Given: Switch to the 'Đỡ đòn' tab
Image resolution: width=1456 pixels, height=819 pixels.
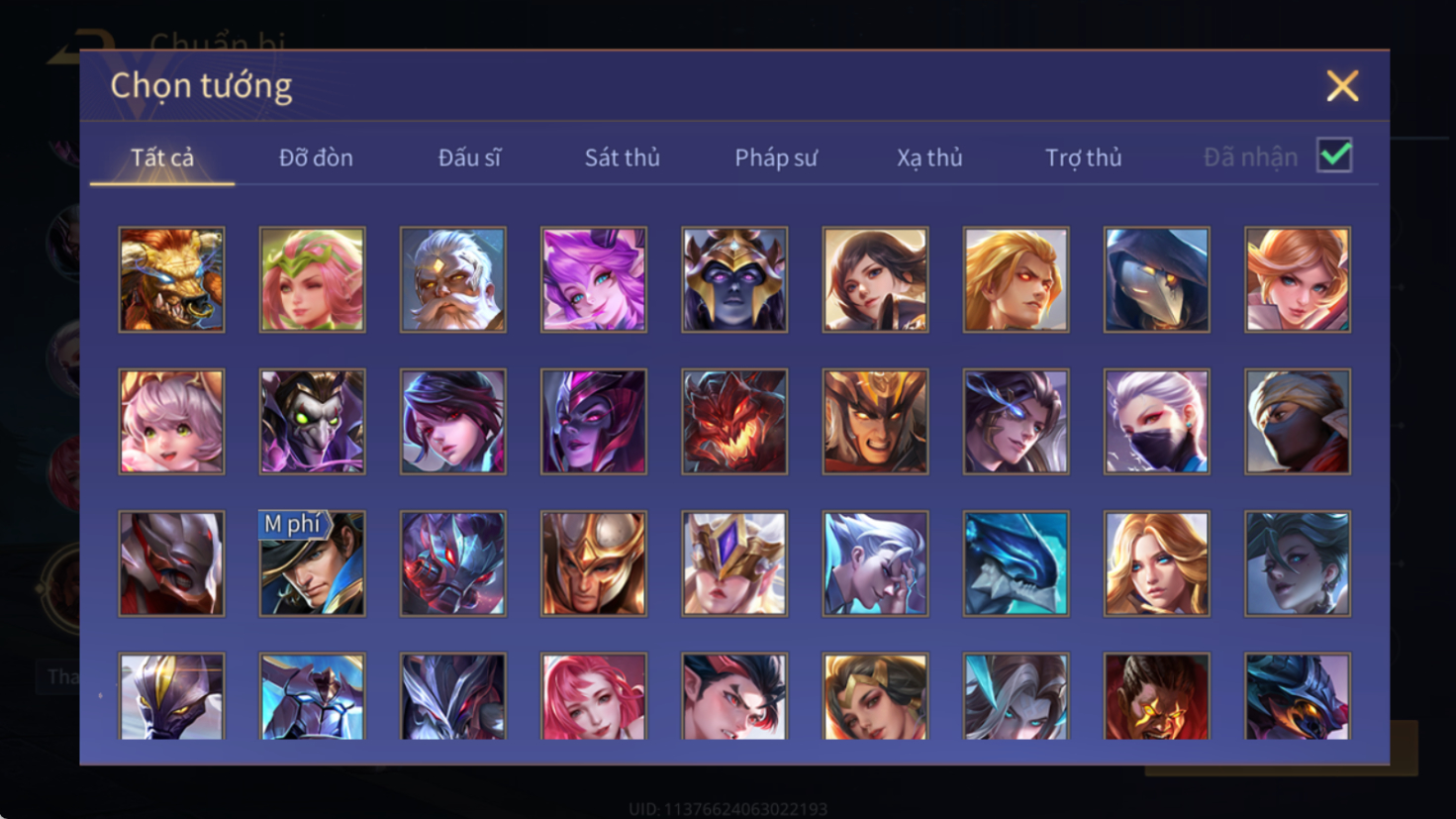Looking at the screenshot, I should point(316,157).
